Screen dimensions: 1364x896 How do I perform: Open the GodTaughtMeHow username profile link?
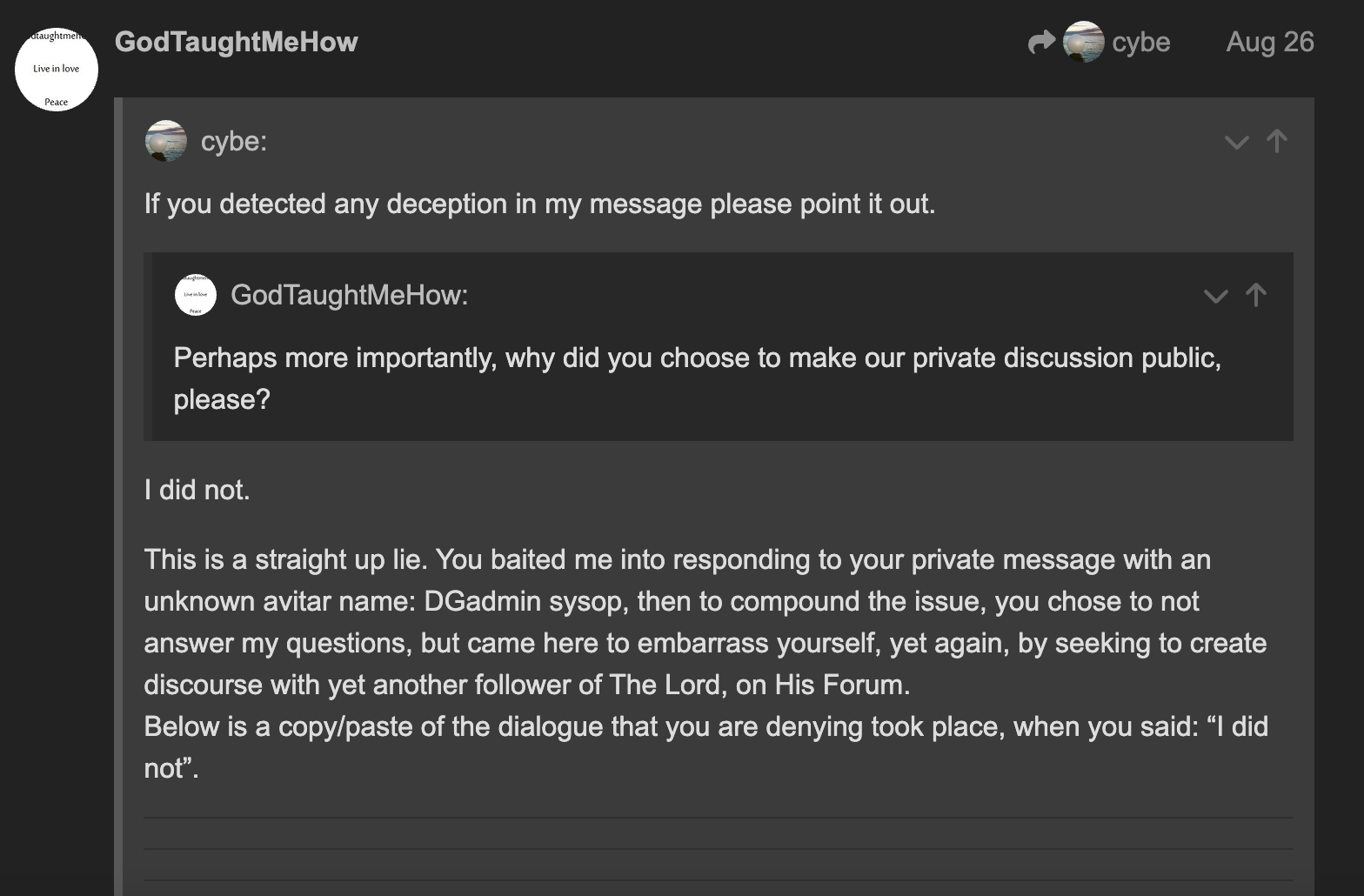(236, 42)
